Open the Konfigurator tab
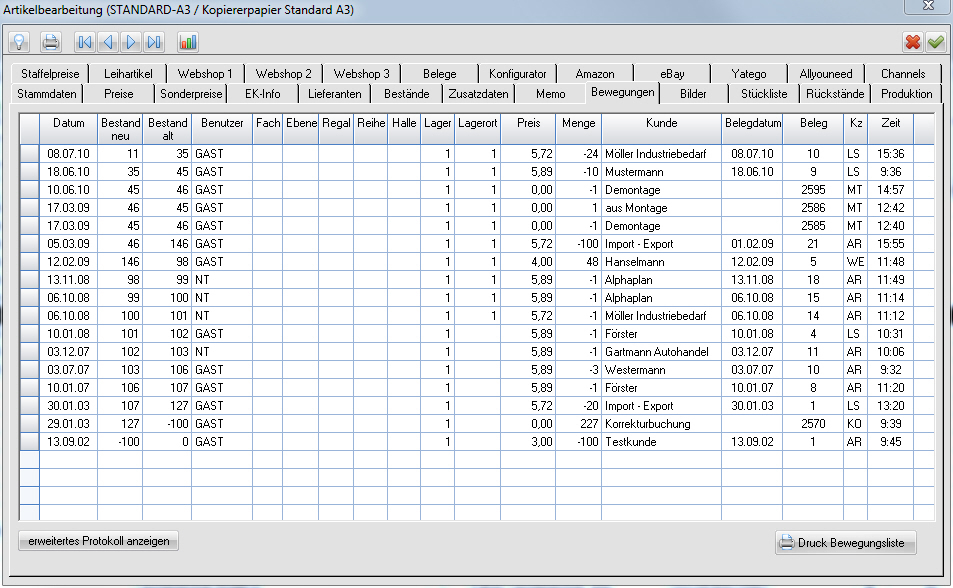Image resolution: width=953 pixels, height=588 pixels. pos(517,74)
